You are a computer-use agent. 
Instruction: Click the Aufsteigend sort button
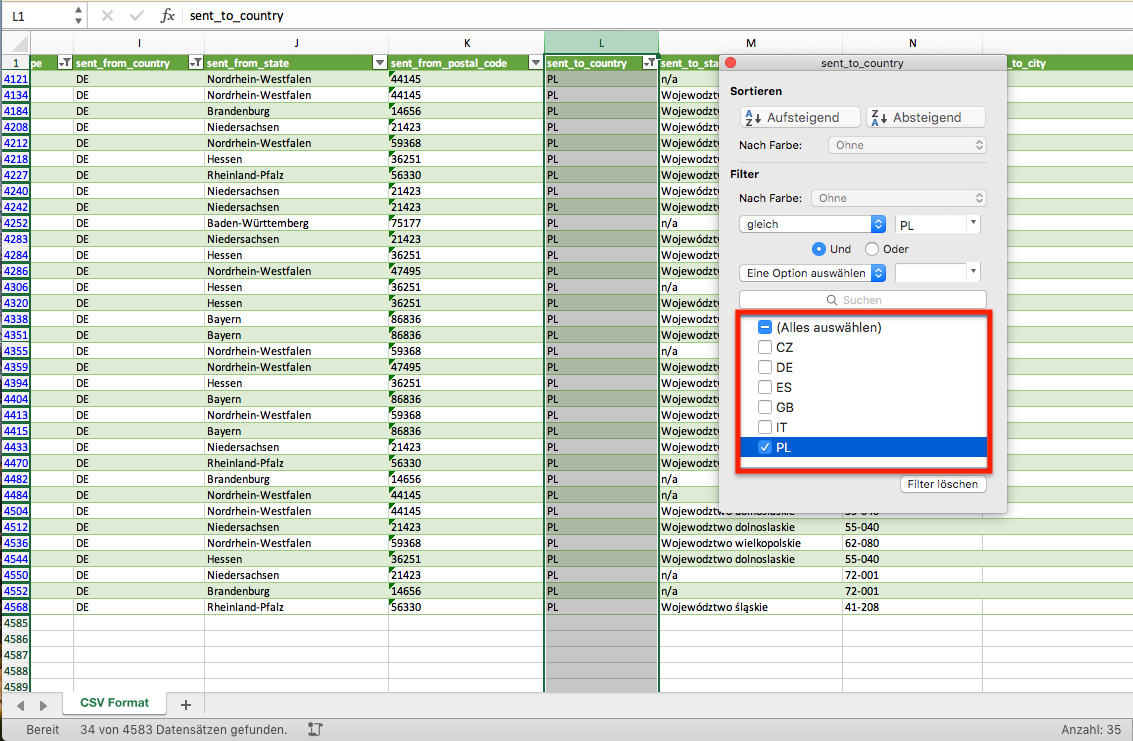(800, 117)
